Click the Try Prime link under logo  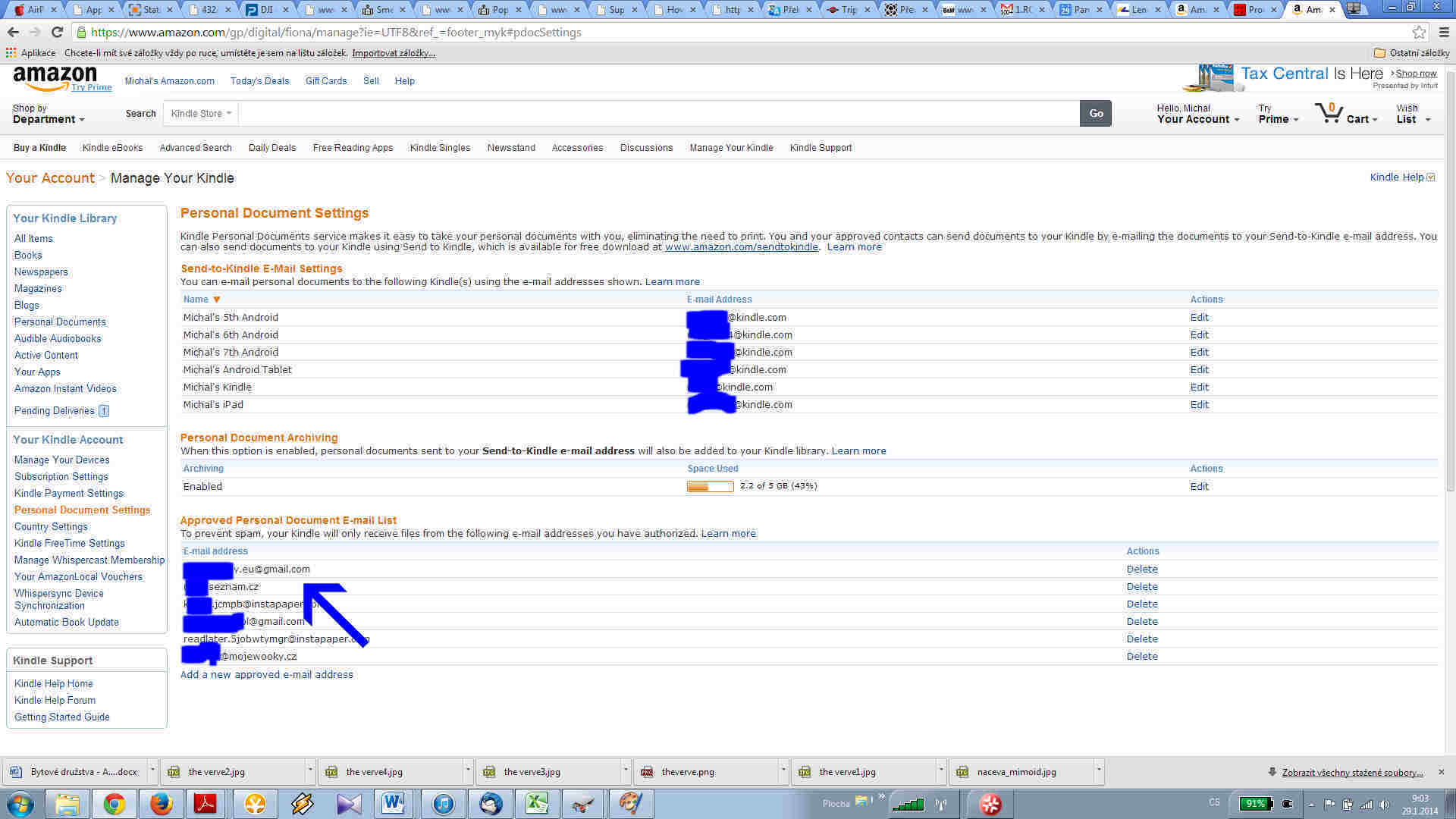click(91, 88)
